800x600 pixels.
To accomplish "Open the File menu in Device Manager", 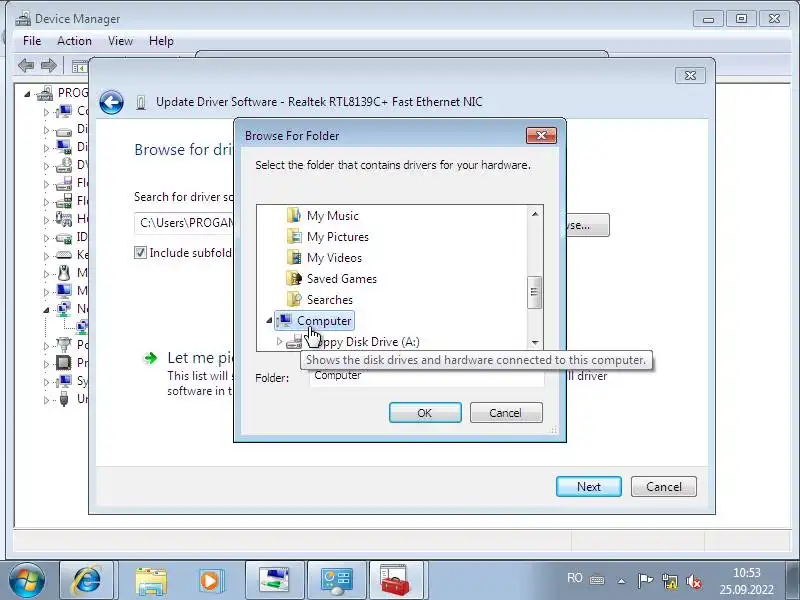I will [x=32, y=41].
